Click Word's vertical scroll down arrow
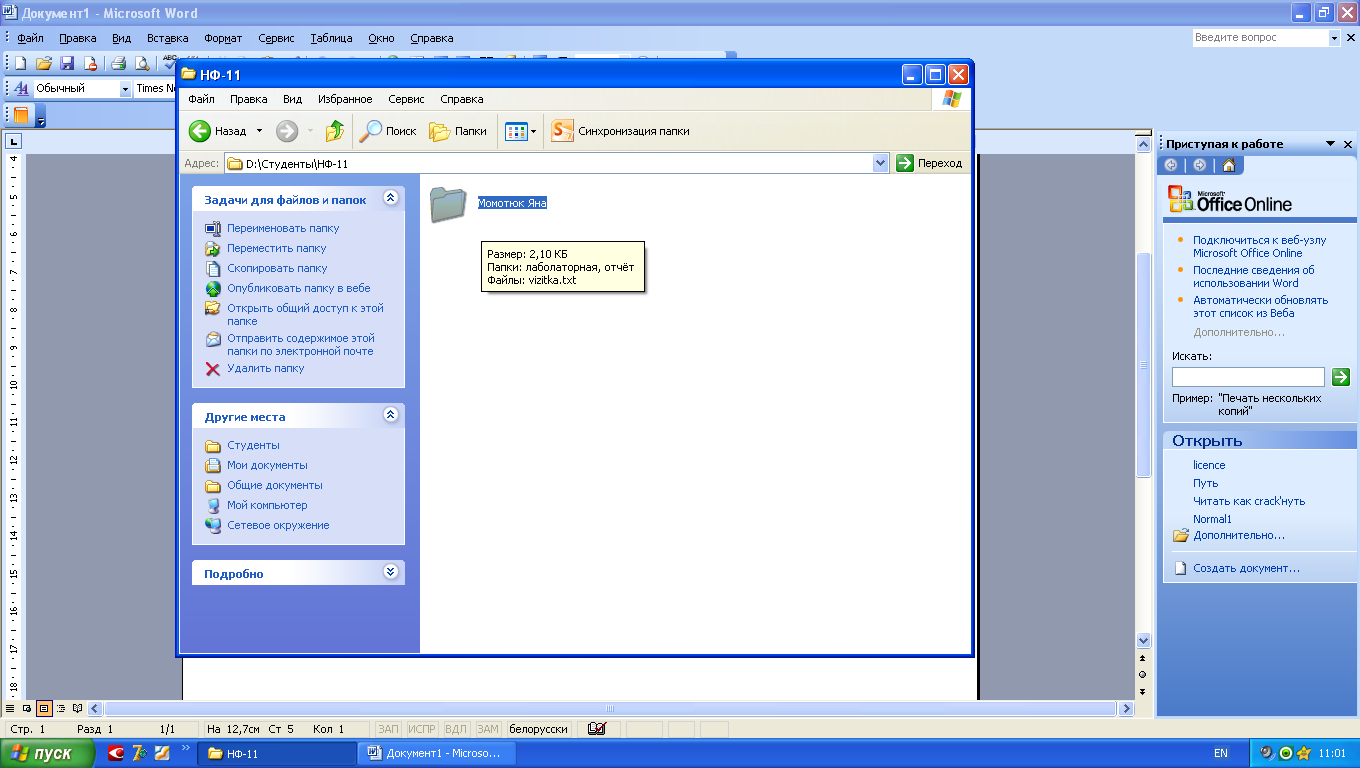The height and width of the screenshot is (768, 1360). click(x=1144, y=641)
